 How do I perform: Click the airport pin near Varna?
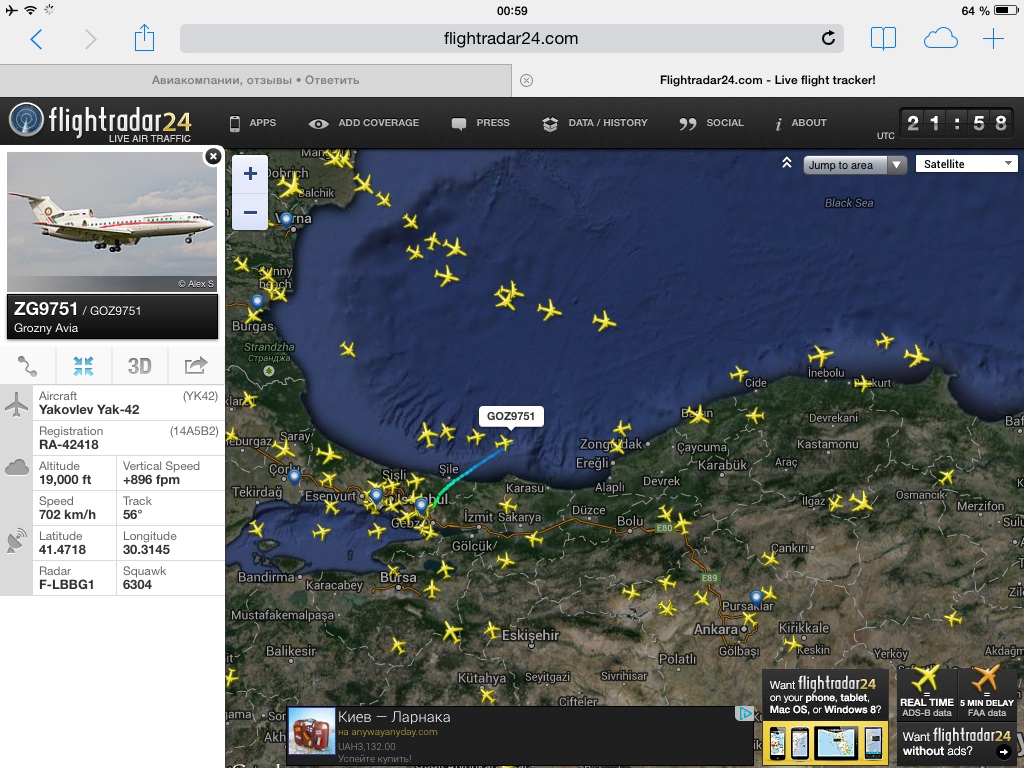(286, 219)
